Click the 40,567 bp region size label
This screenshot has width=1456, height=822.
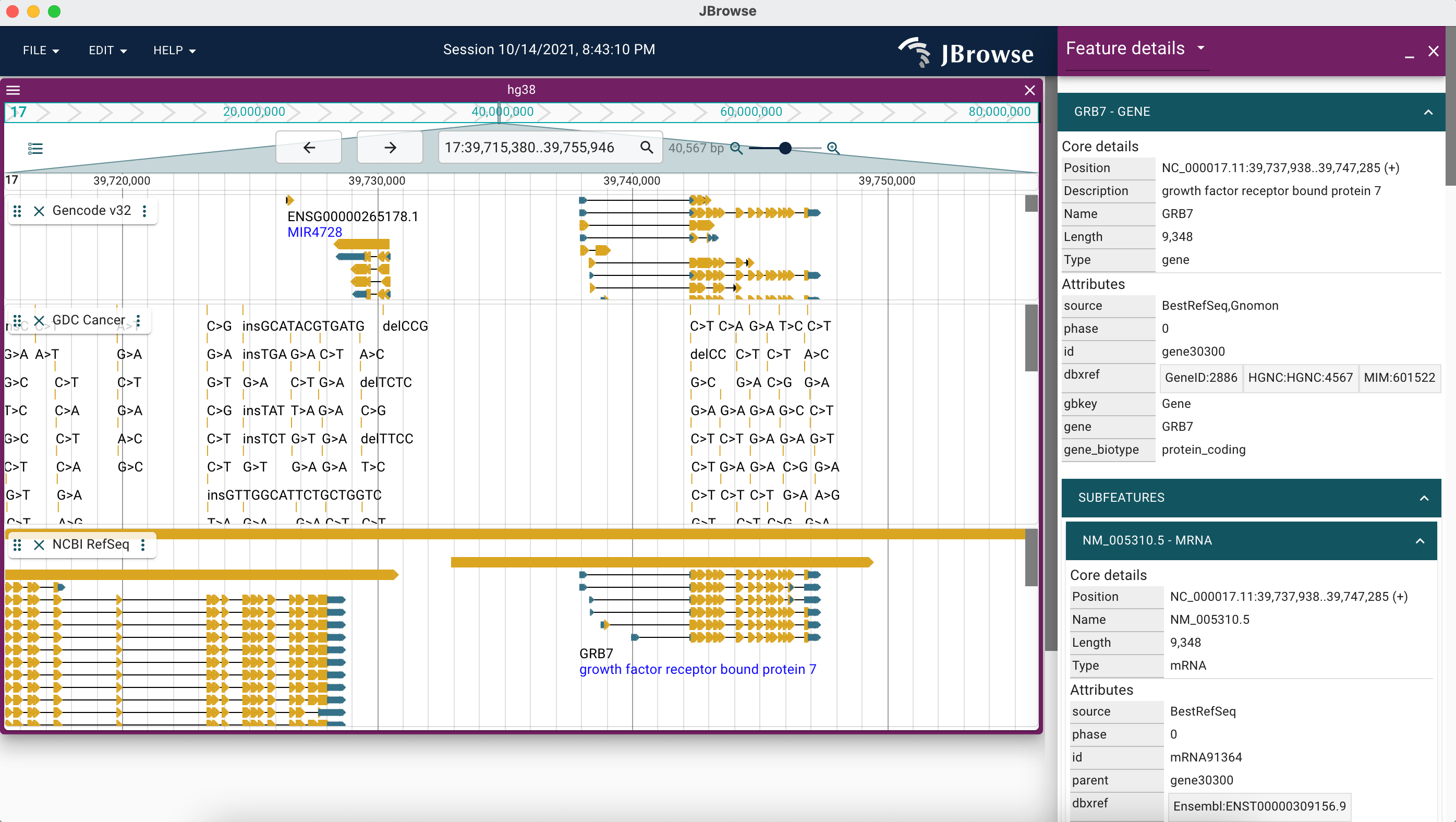pos(696,148)
